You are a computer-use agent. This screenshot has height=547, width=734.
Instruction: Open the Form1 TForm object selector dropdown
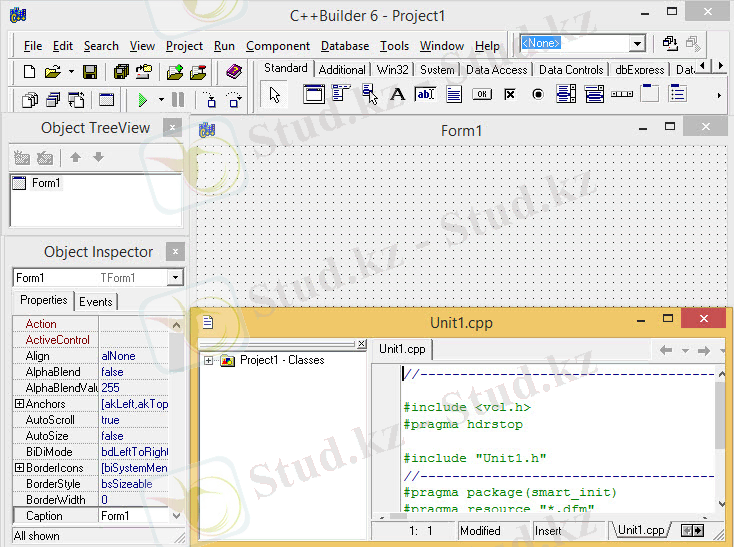(175, 278)
